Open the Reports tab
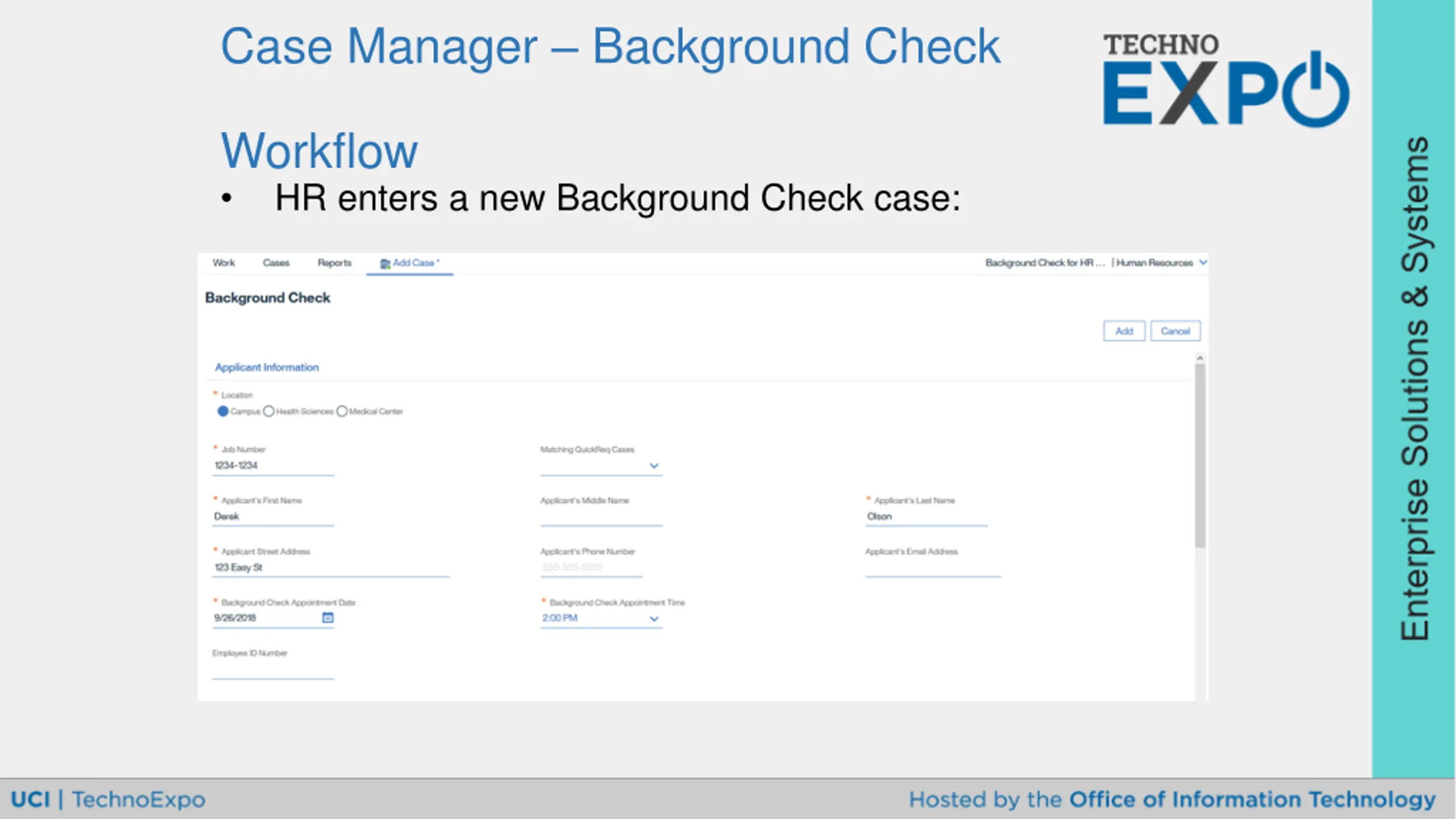Image resolution: width=1456 pixels, height=819 pixels. (x=334, y=263)
